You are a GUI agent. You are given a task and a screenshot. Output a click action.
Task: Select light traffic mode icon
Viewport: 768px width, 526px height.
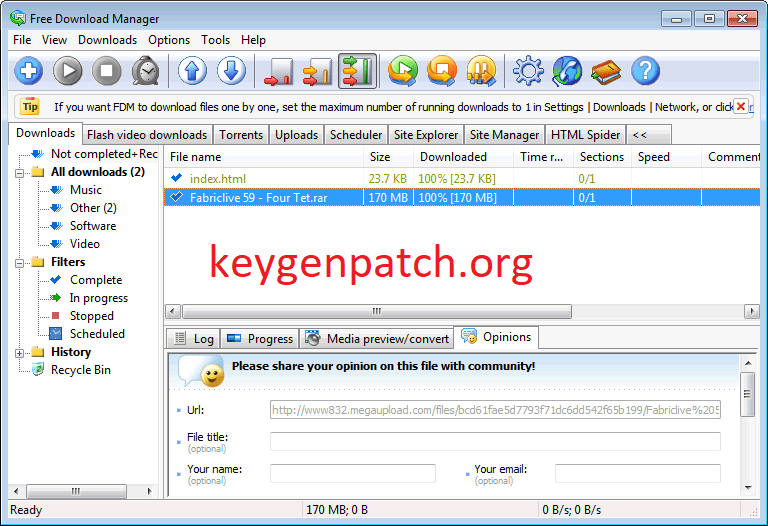[x=278, y=71]
